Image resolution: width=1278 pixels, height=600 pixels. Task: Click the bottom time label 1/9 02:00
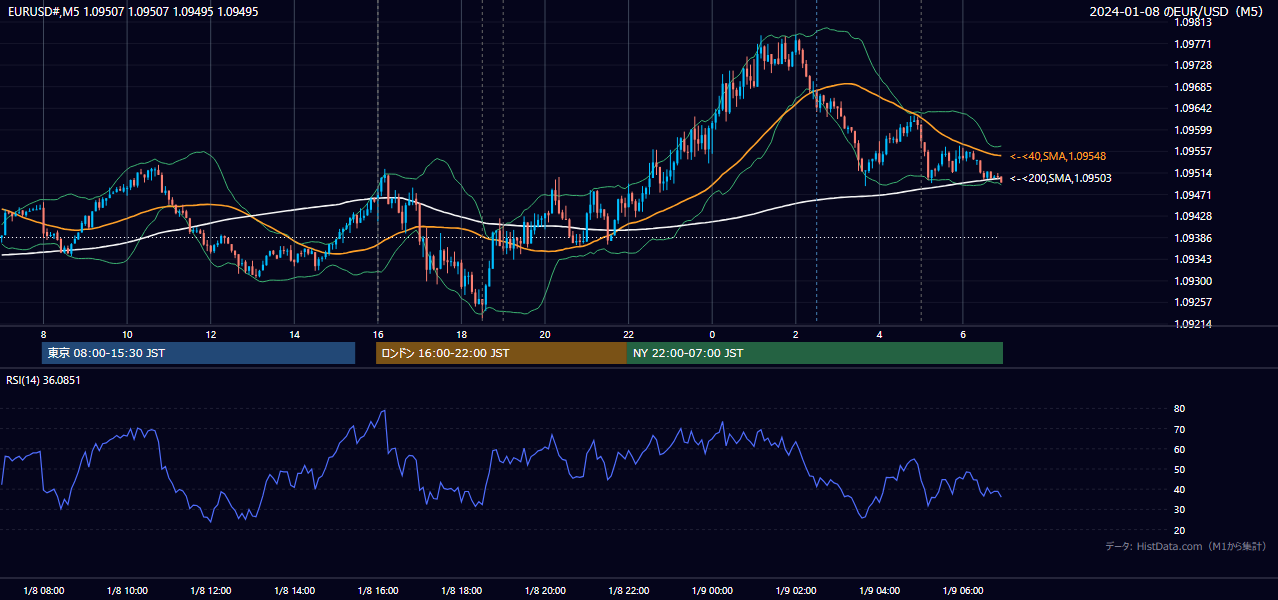tap(796, 591)
